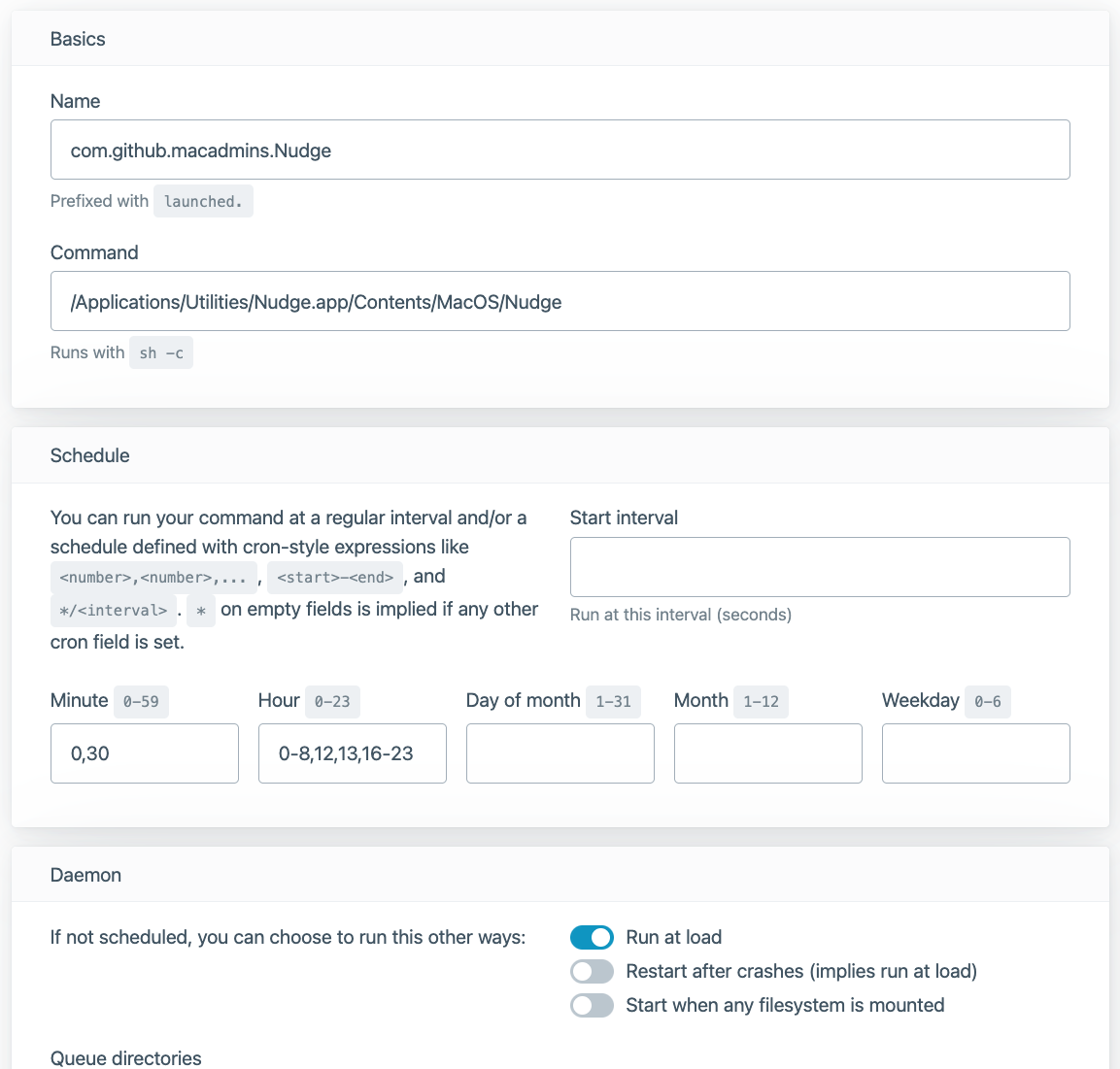Screen dimensions: 1120x1069
Task: Disable the Run at load toggle
Action: [592, 937]
